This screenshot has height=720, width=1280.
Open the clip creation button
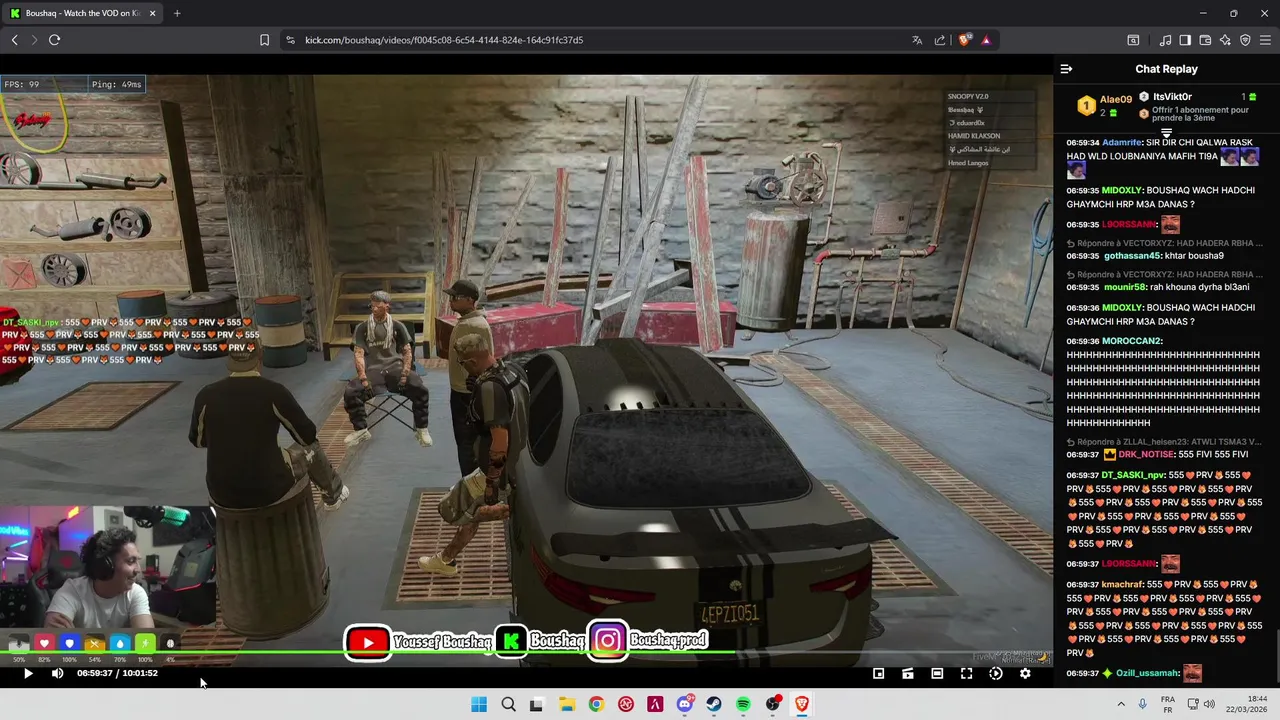(908, 674)
